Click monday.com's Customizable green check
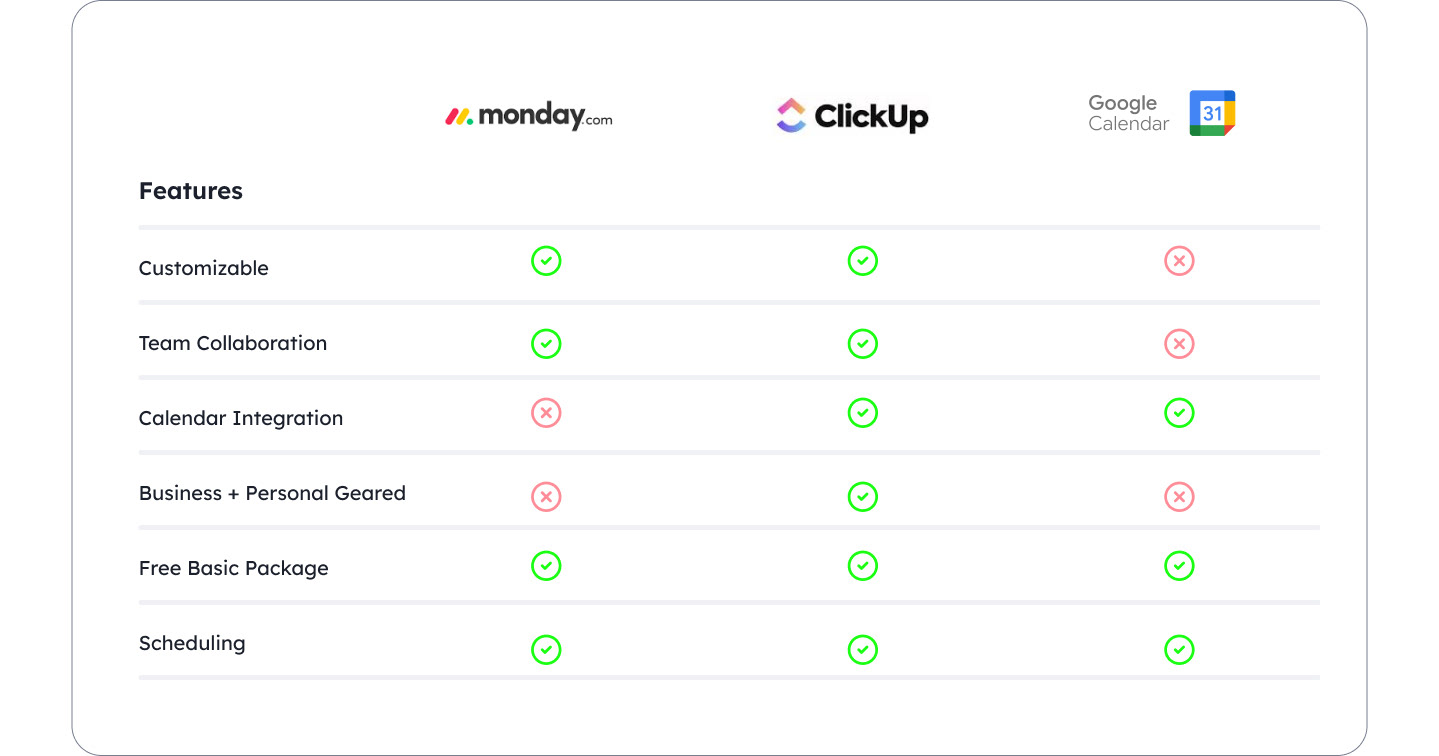 546,261
